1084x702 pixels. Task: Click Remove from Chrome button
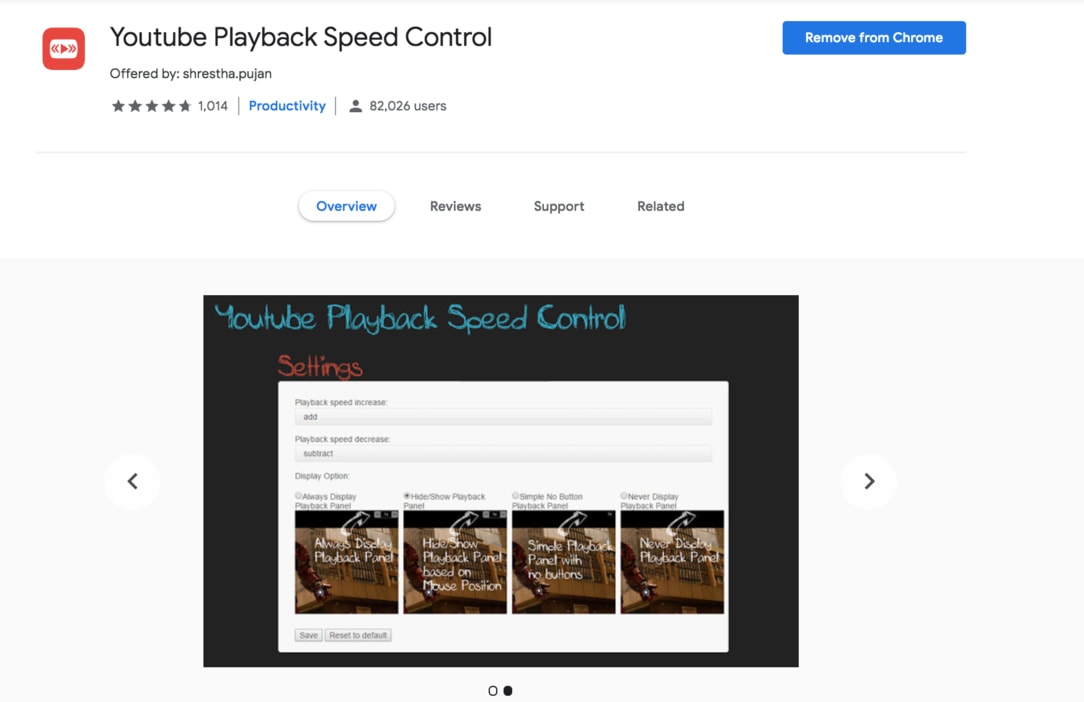pos(874,38)
